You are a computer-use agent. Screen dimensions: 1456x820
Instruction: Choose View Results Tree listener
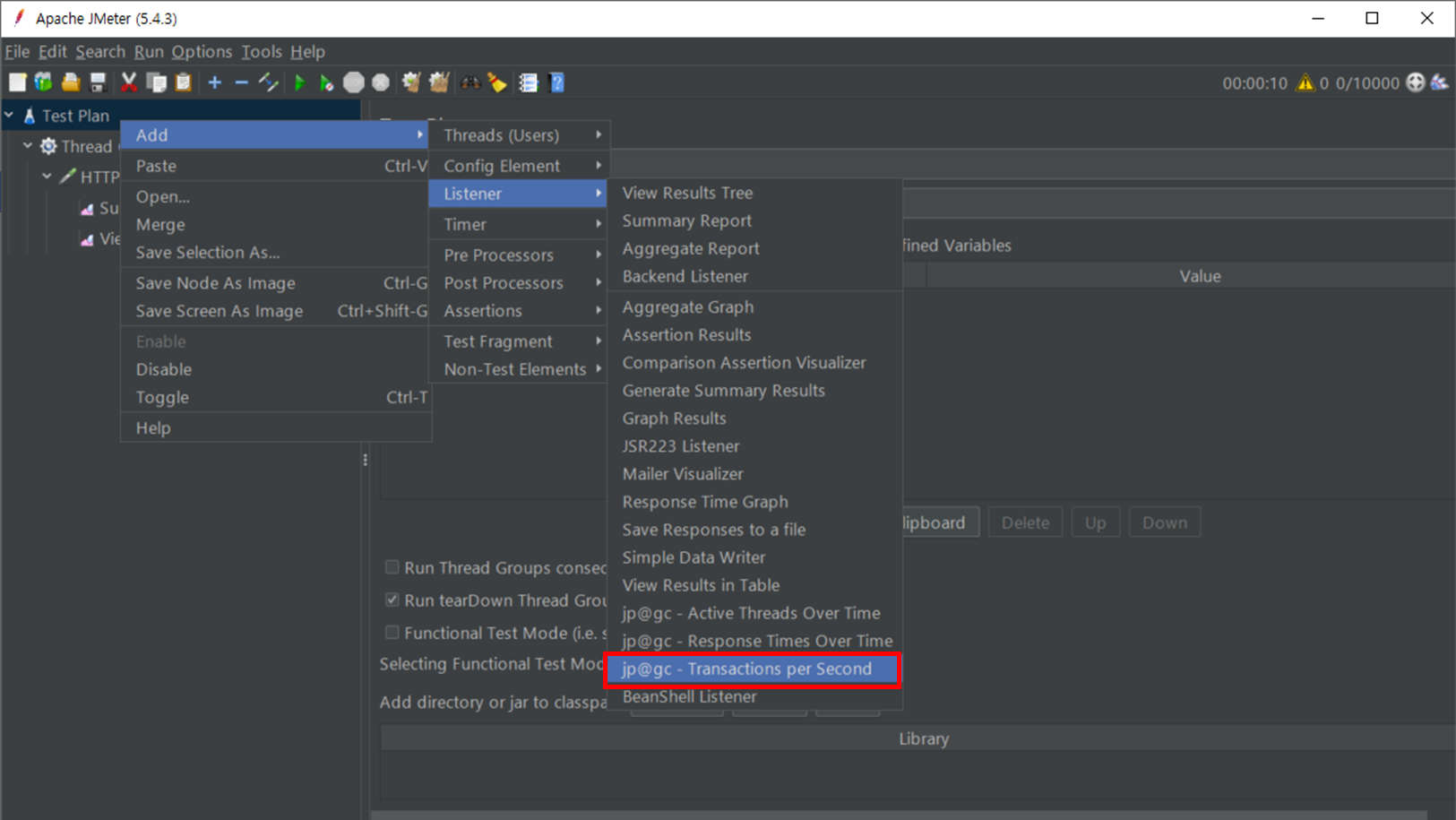tap(754, 193)
